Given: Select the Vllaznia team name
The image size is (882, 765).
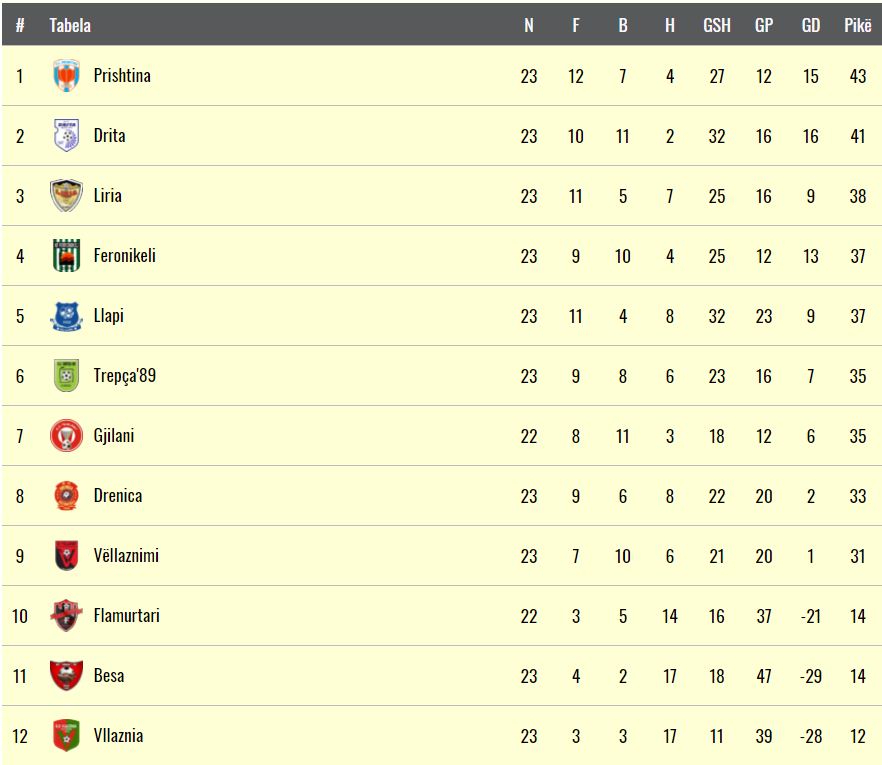Looking at the screenshot, I should 118,735.
